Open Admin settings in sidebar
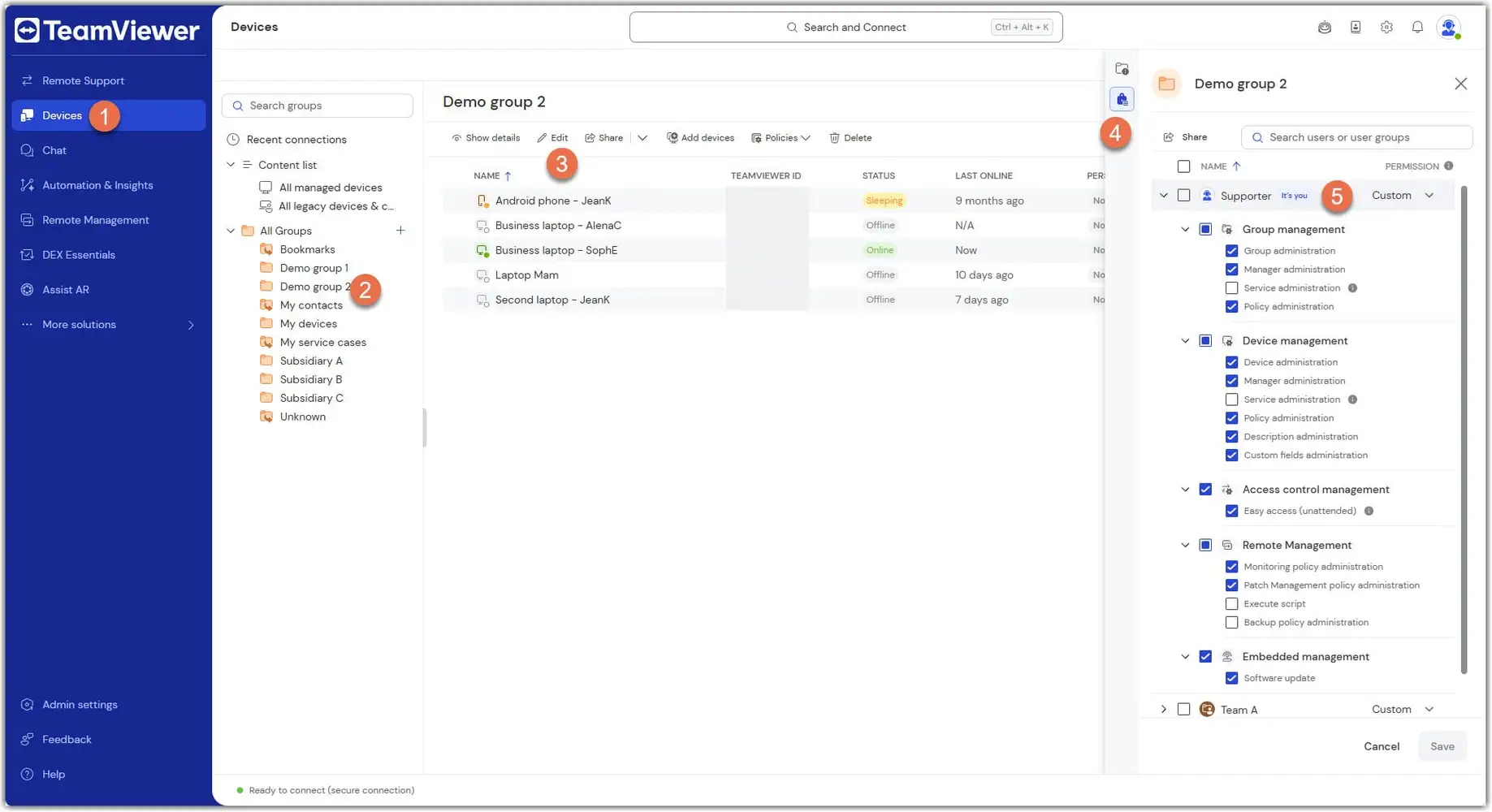Image resolution: width=1492 pixels, height=812 pixels. (x=109, y=705)
